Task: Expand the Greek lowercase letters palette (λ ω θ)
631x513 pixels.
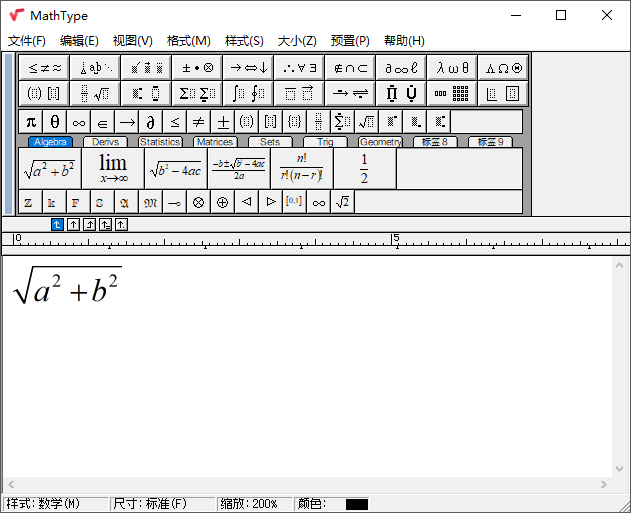Action: 452,68
